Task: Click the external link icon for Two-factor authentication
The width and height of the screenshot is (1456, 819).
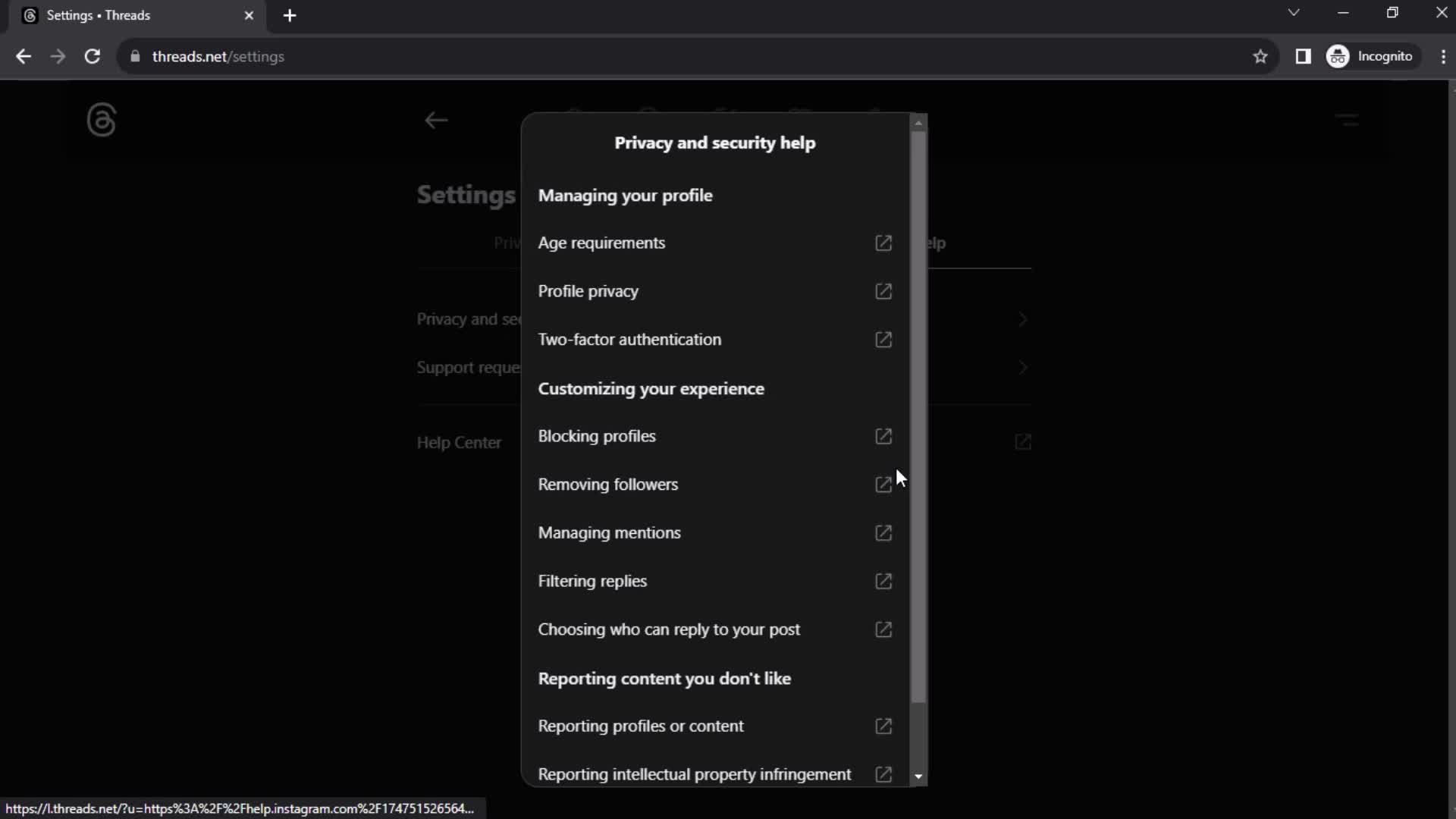Action: click(882, 339)
